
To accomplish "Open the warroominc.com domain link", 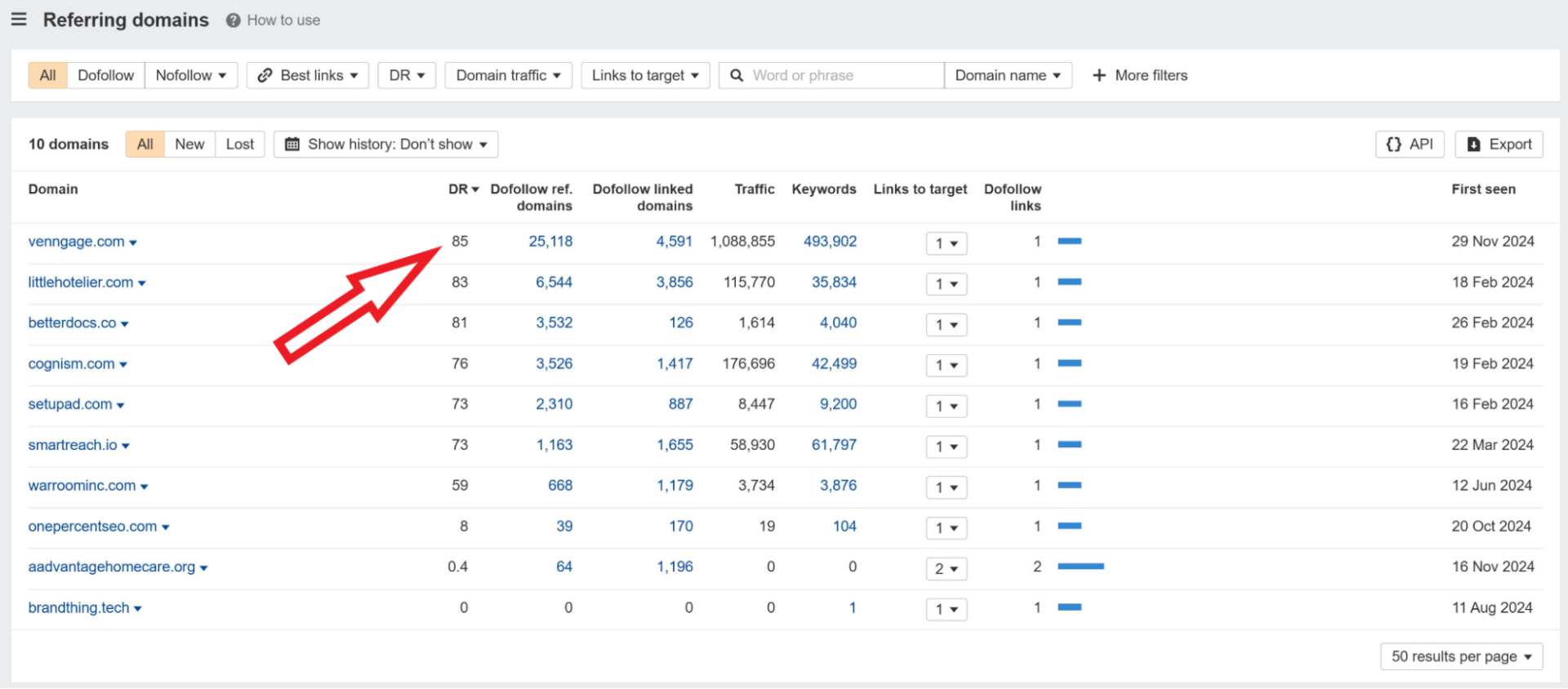I will tap(82, 486).
